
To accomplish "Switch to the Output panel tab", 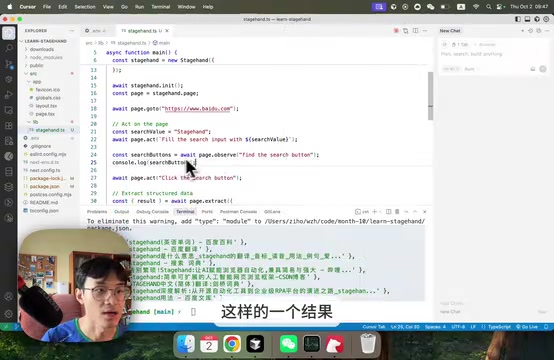I will coord(122,212).
